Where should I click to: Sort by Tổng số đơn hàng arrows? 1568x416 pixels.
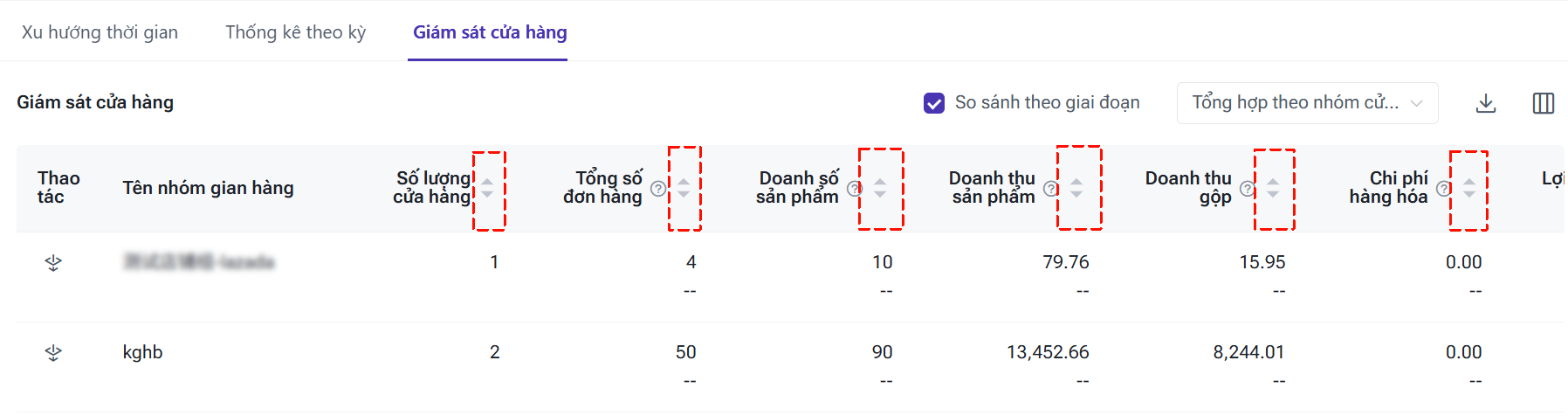pyautogui.click(x=684, y=188)
